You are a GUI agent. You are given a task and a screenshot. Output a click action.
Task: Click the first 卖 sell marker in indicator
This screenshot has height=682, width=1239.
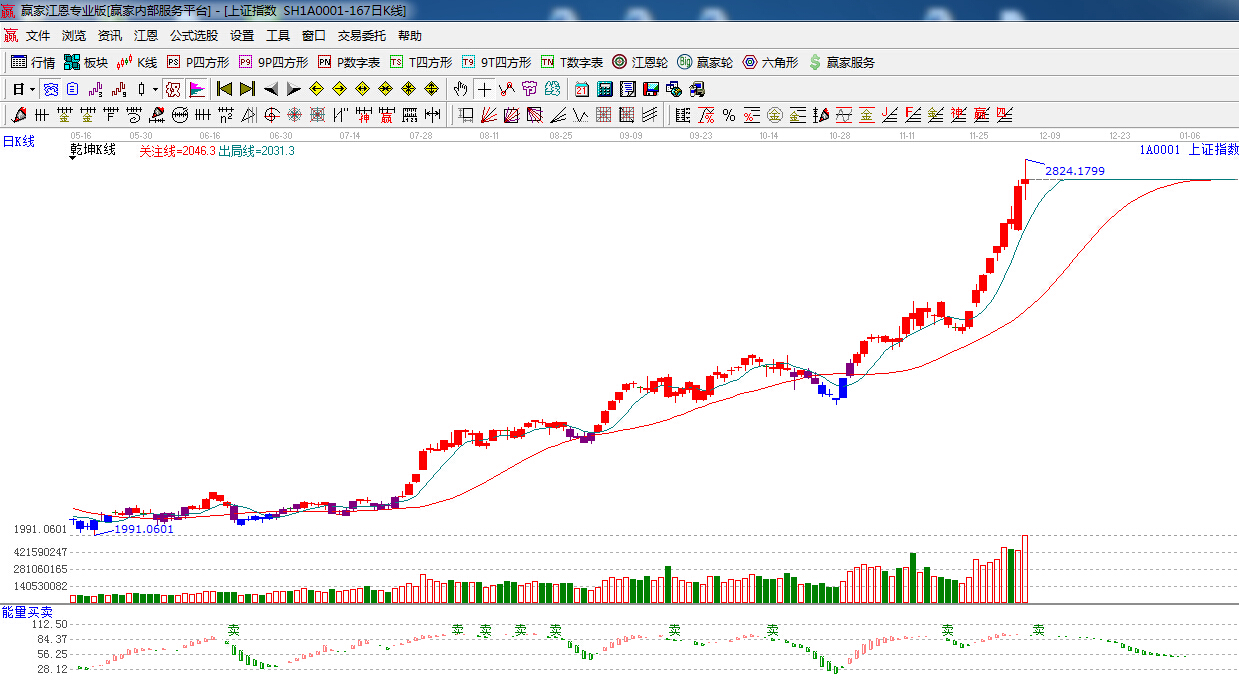coord(234,631)
